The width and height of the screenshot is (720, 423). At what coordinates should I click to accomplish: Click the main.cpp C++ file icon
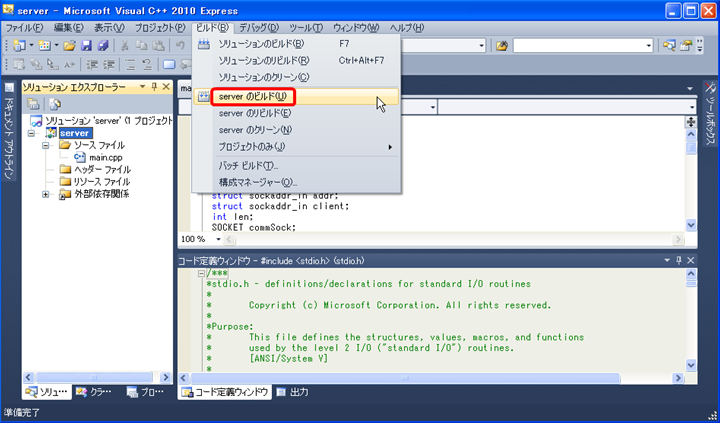pyautogui.click(x=79, y=157)
